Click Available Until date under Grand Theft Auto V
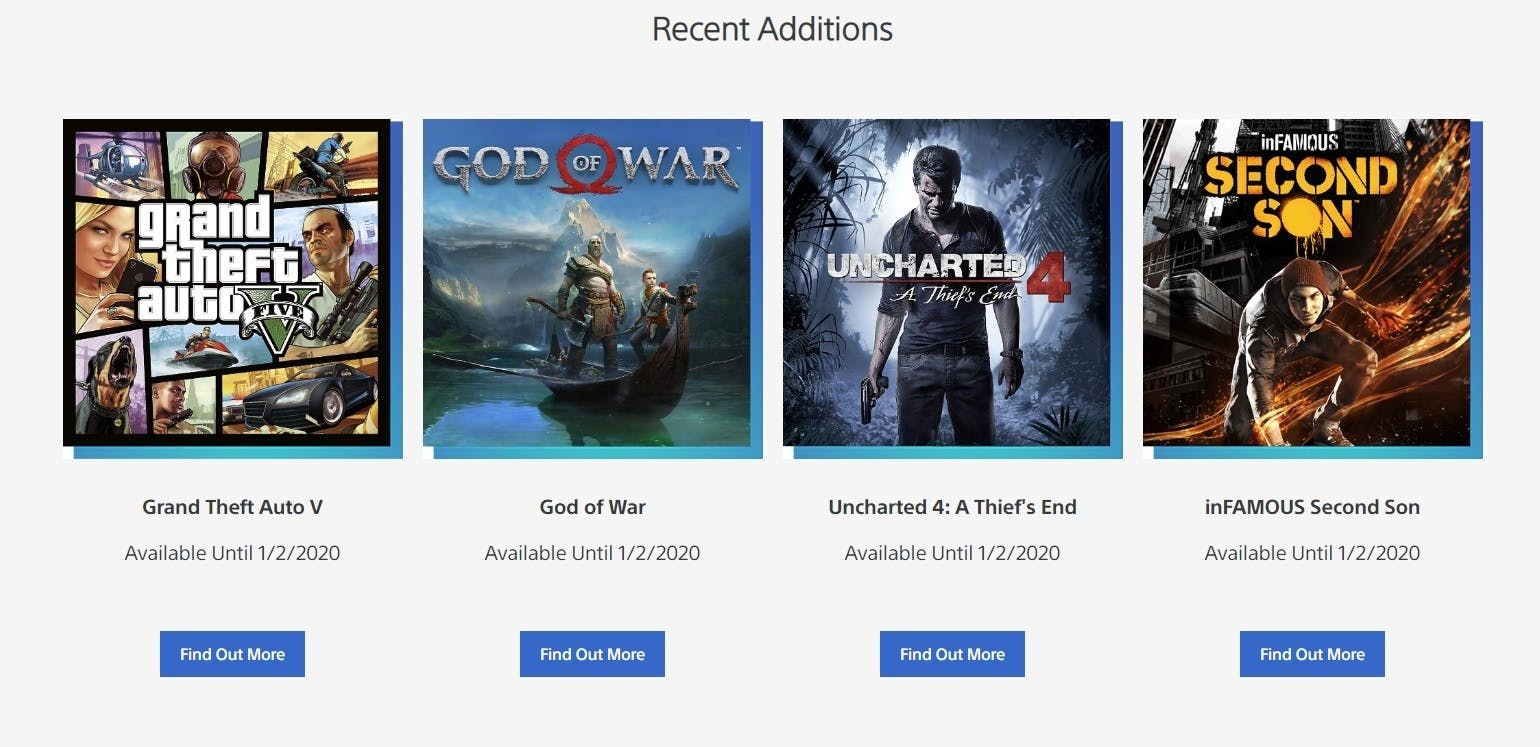The width and height of the screenshot is (1540, 747). pyautogui.click(x=232, y=553)
